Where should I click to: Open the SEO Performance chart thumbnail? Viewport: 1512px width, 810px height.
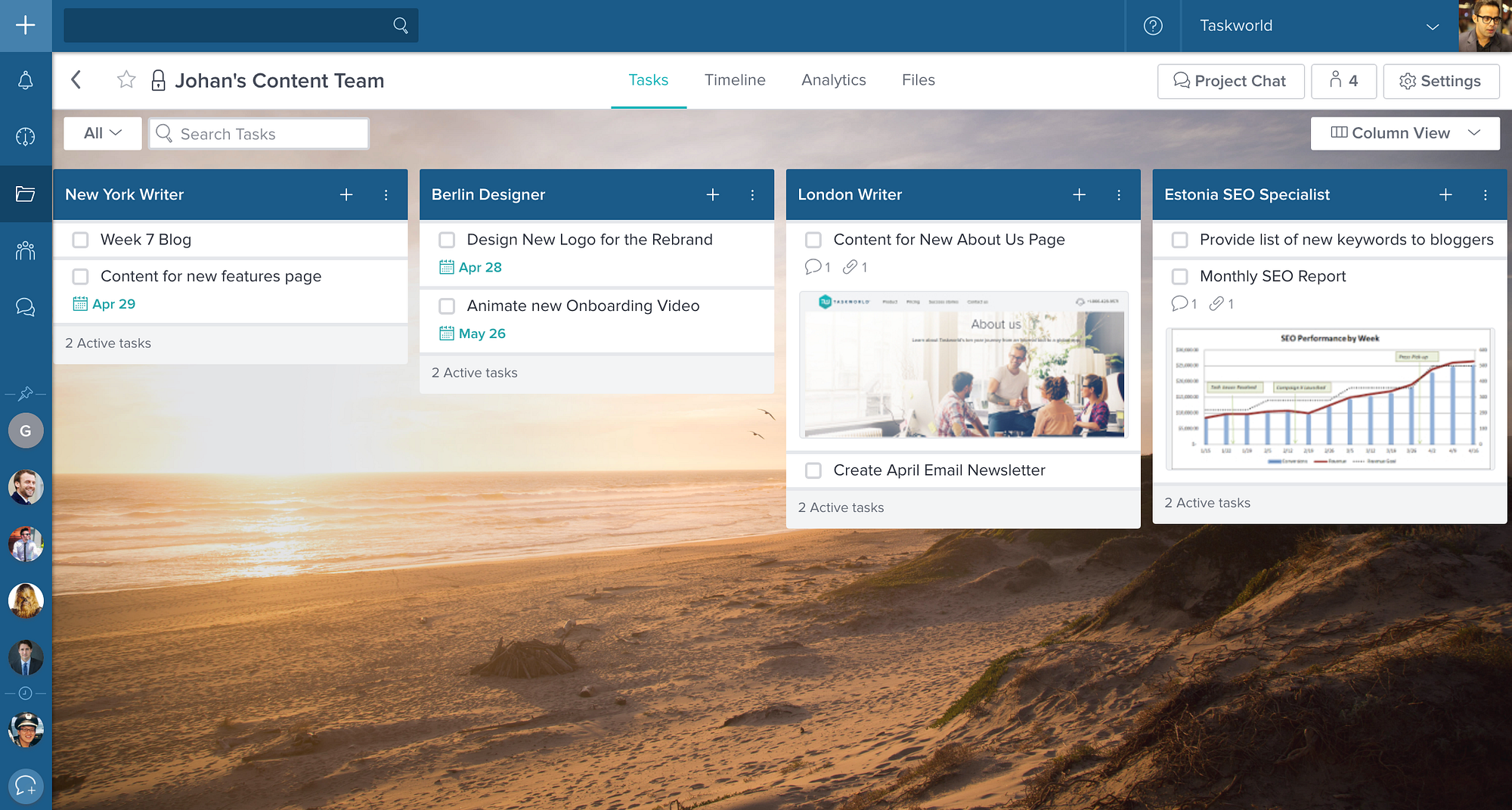pyautogui.click(x=1330, y=399)
